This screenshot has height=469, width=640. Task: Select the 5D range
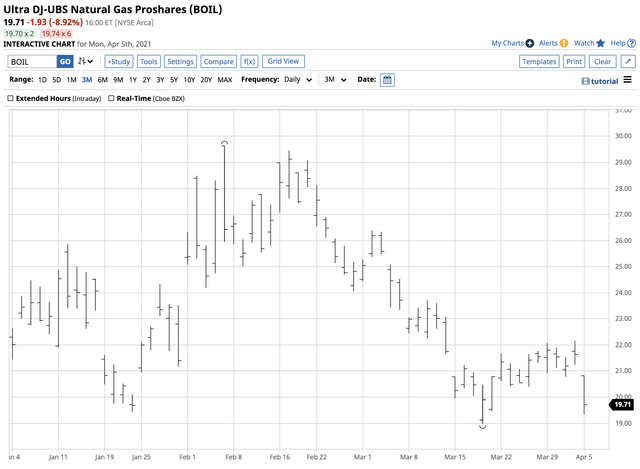pyautogui.click(x=57, y=80)
